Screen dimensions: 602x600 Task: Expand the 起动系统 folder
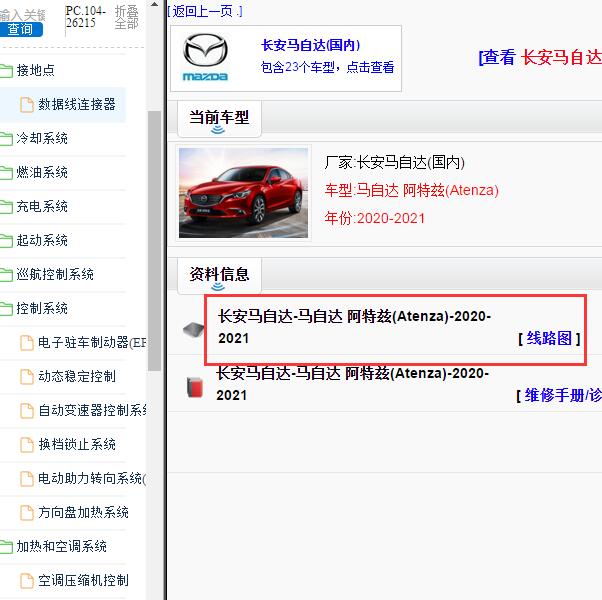42,240
